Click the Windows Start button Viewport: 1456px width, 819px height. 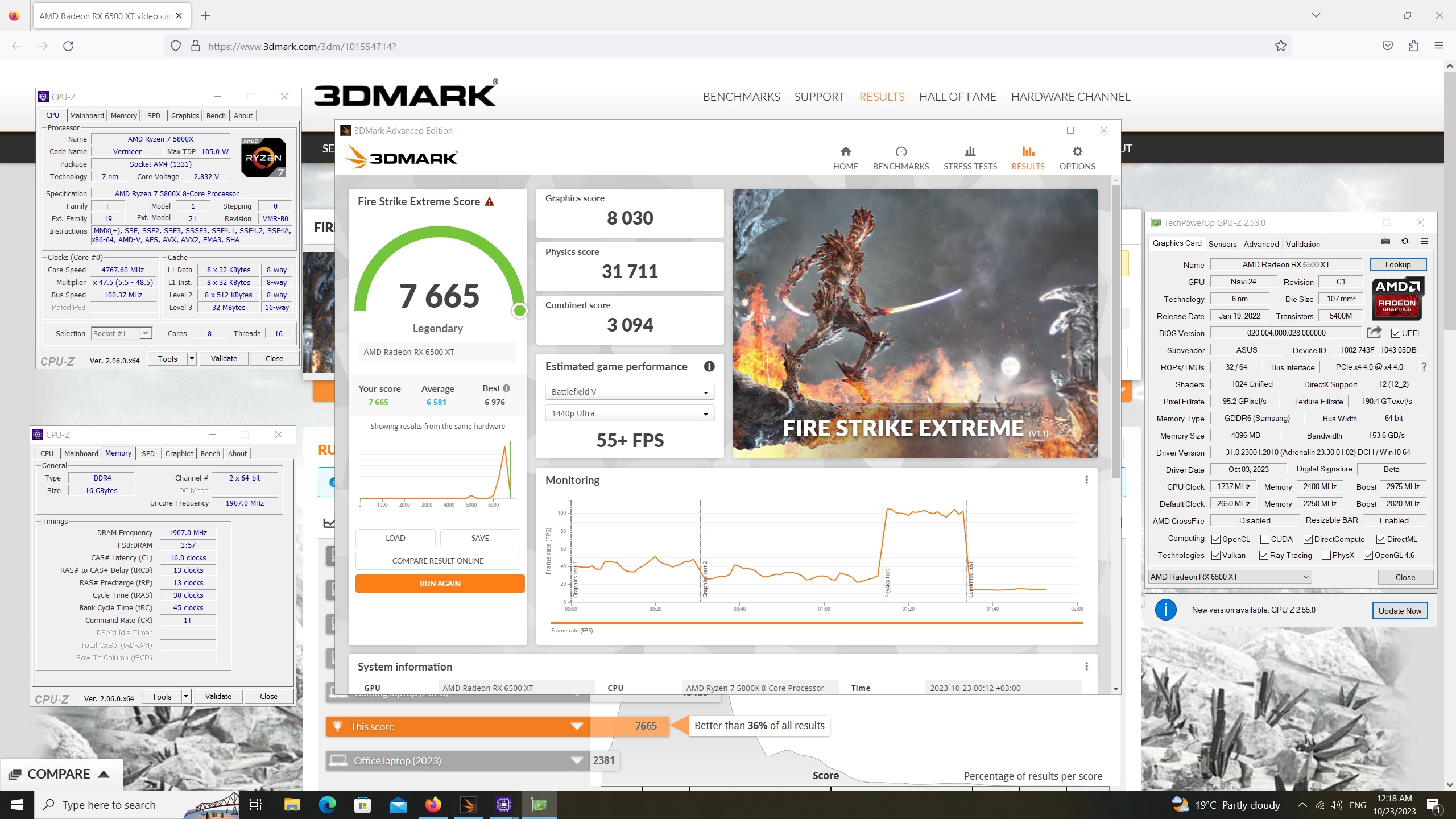pos(17,805)
